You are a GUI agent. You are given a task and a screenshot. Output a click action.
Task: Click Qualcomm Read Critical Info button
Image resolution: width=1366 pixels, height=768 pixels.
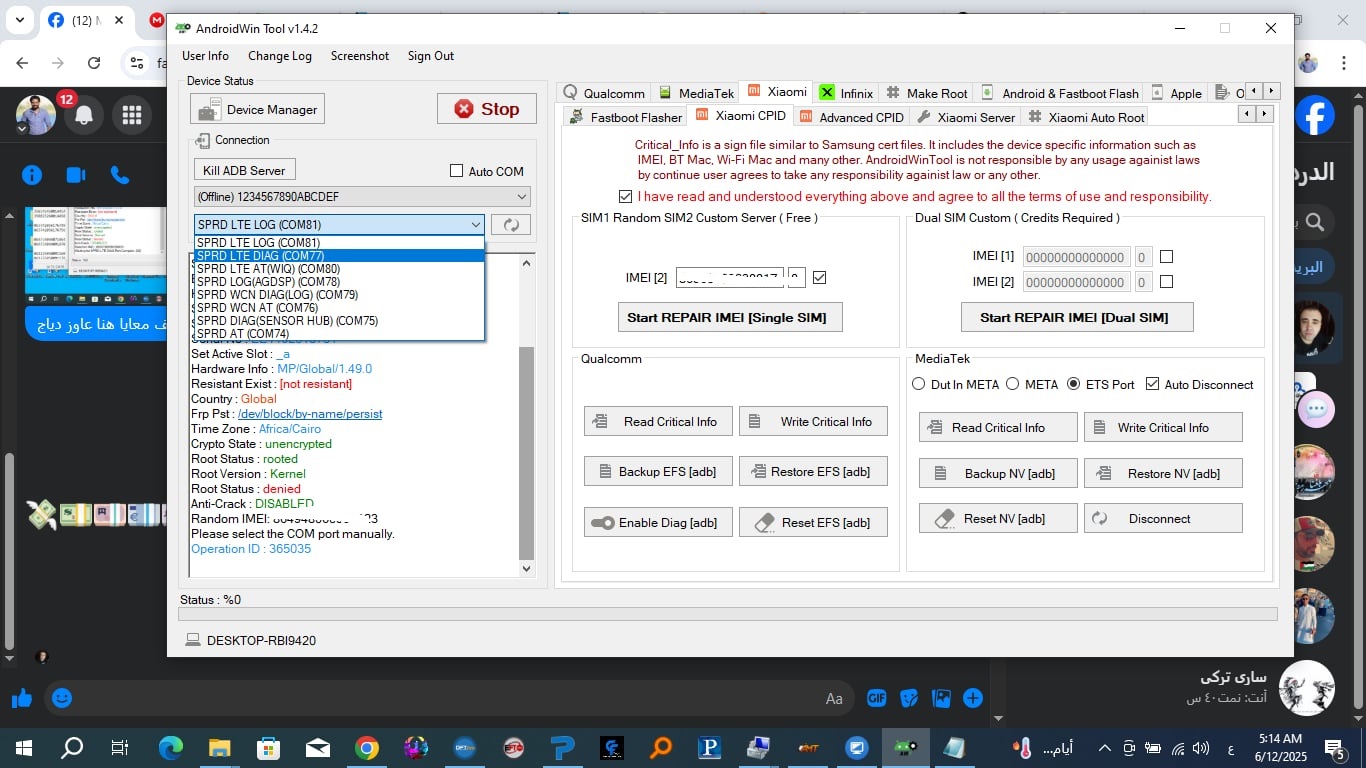pyautogui.click(x=658, y=421)
